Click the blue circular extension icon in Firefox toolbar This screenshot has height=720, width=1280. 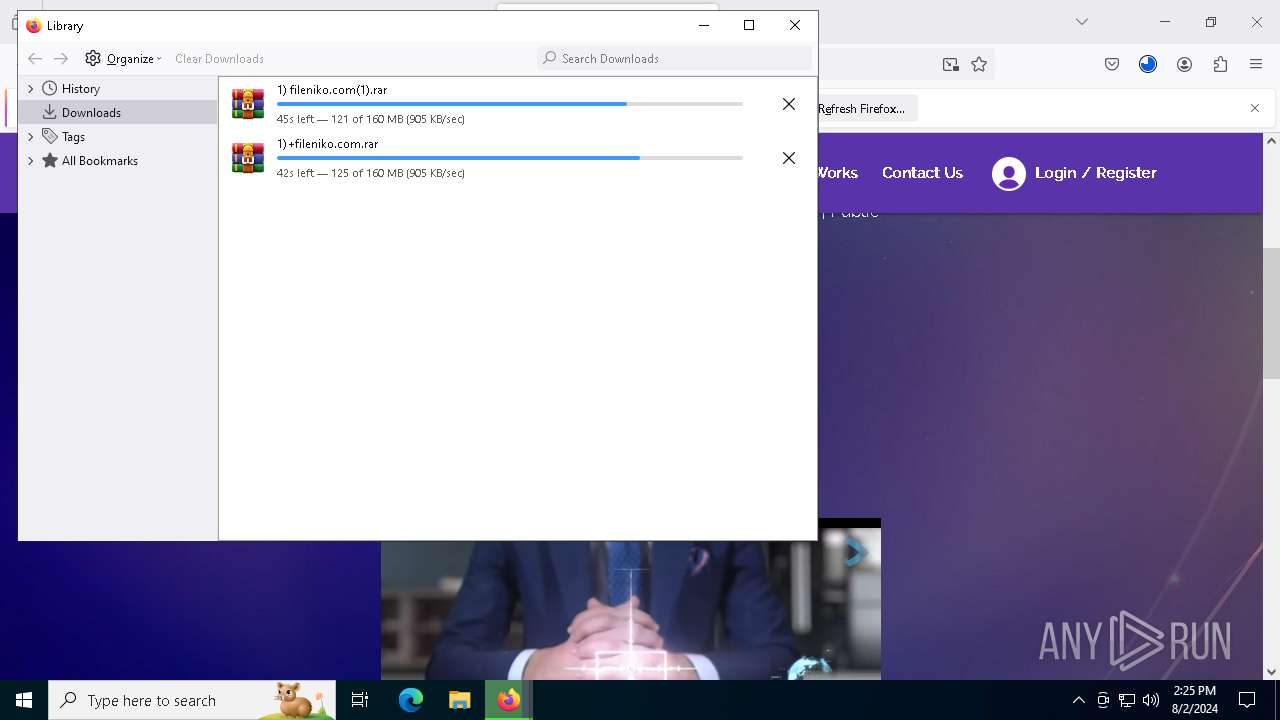click(x=1148, y=65)
